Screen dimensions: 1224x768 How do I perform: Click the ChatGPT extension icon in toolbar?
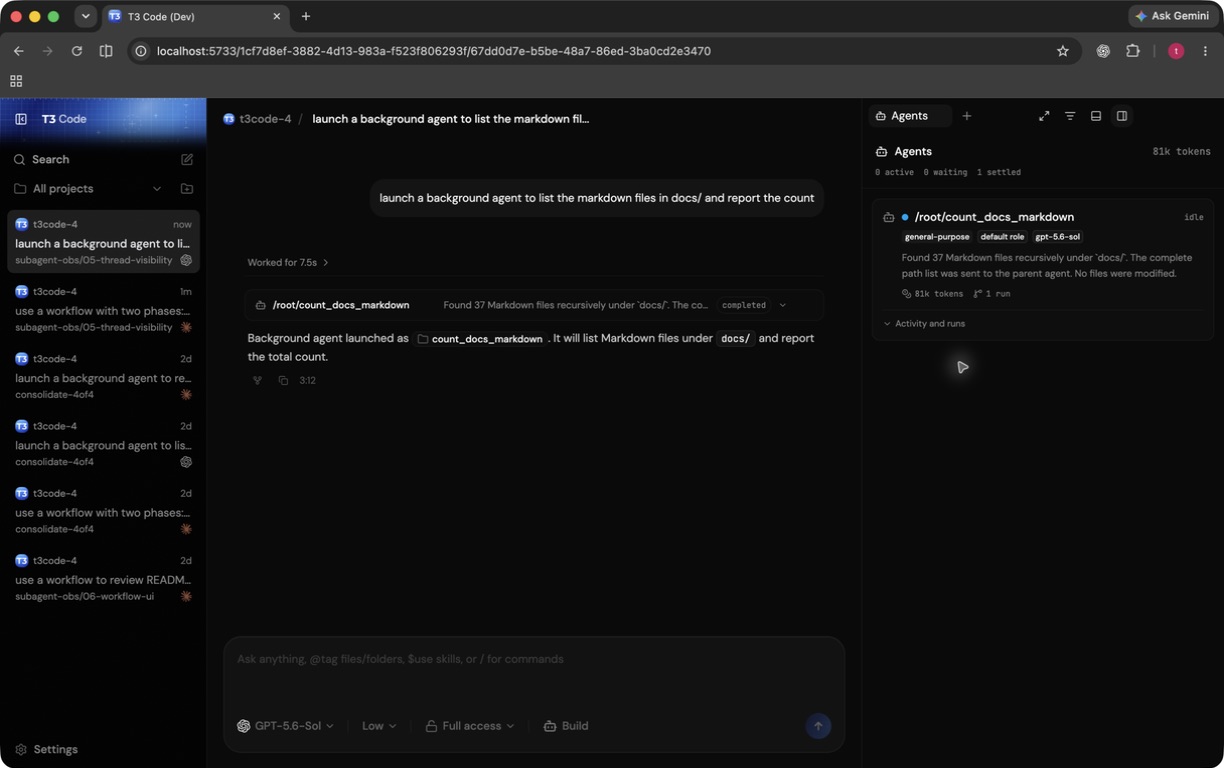pos(1103,51)
